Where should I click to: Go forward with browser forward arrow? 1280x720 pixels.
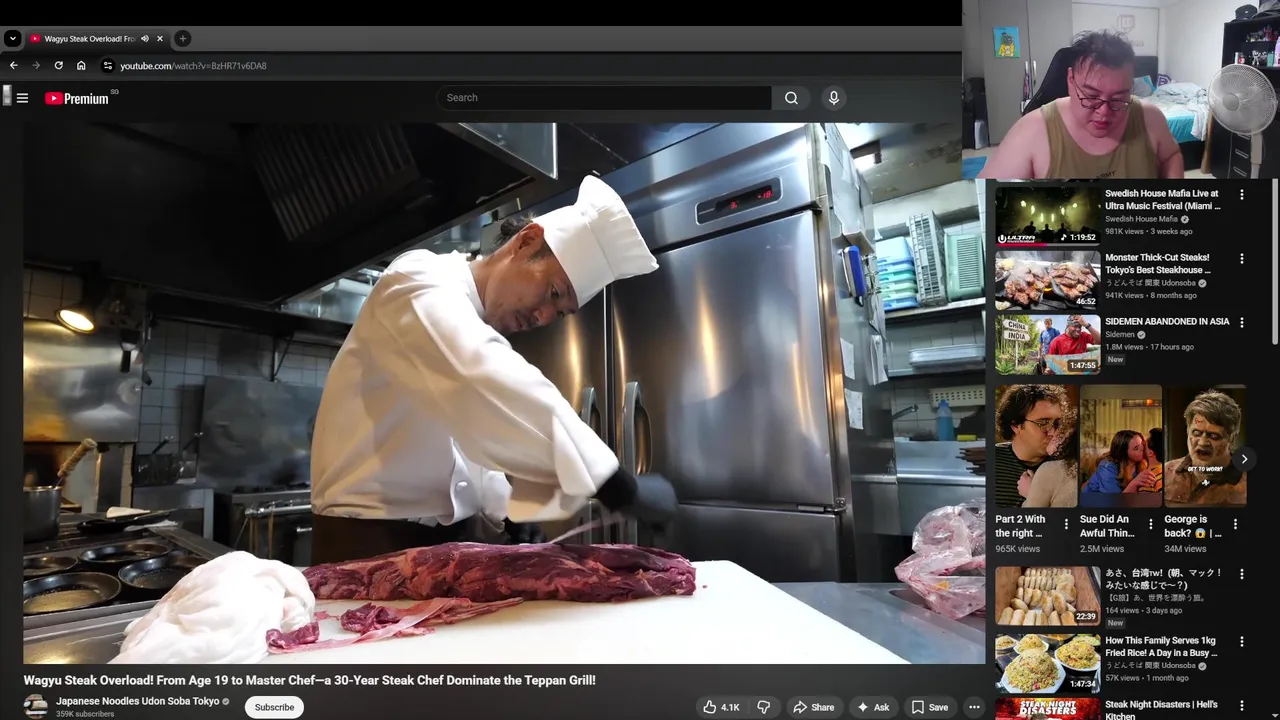36,65
